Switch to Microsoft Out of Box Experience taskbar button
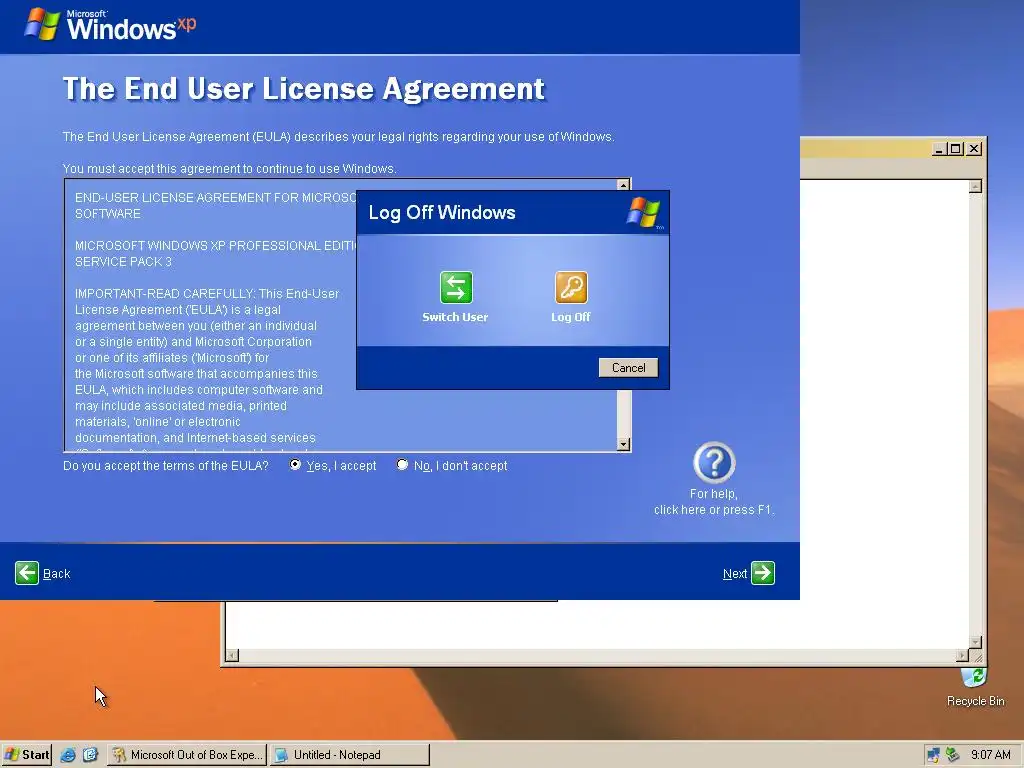Viewport: 1024px width, 768px height. click(x=187, y=755)
